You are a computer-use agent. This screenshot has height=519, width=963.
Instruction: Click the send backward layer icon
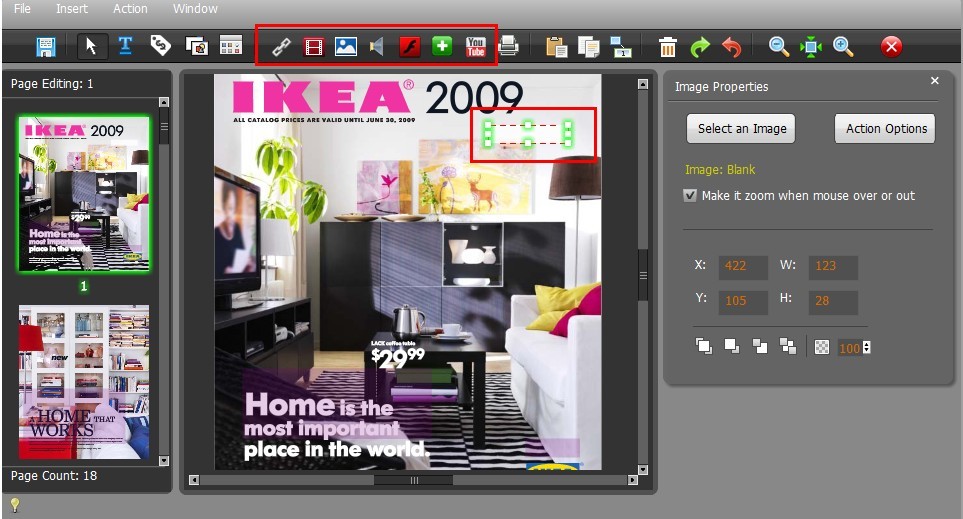pos(760,346)
